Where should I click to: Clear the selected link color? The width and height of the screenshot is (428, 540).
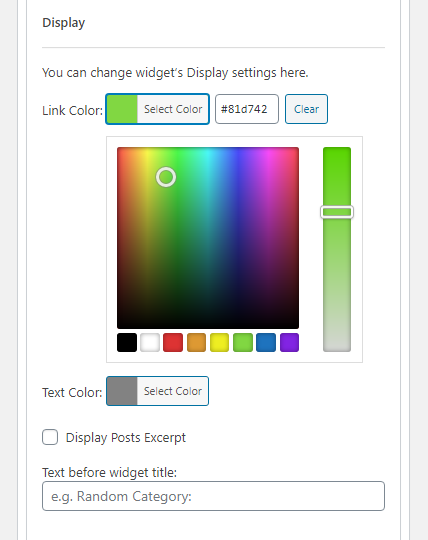click(x=306, y=109)
